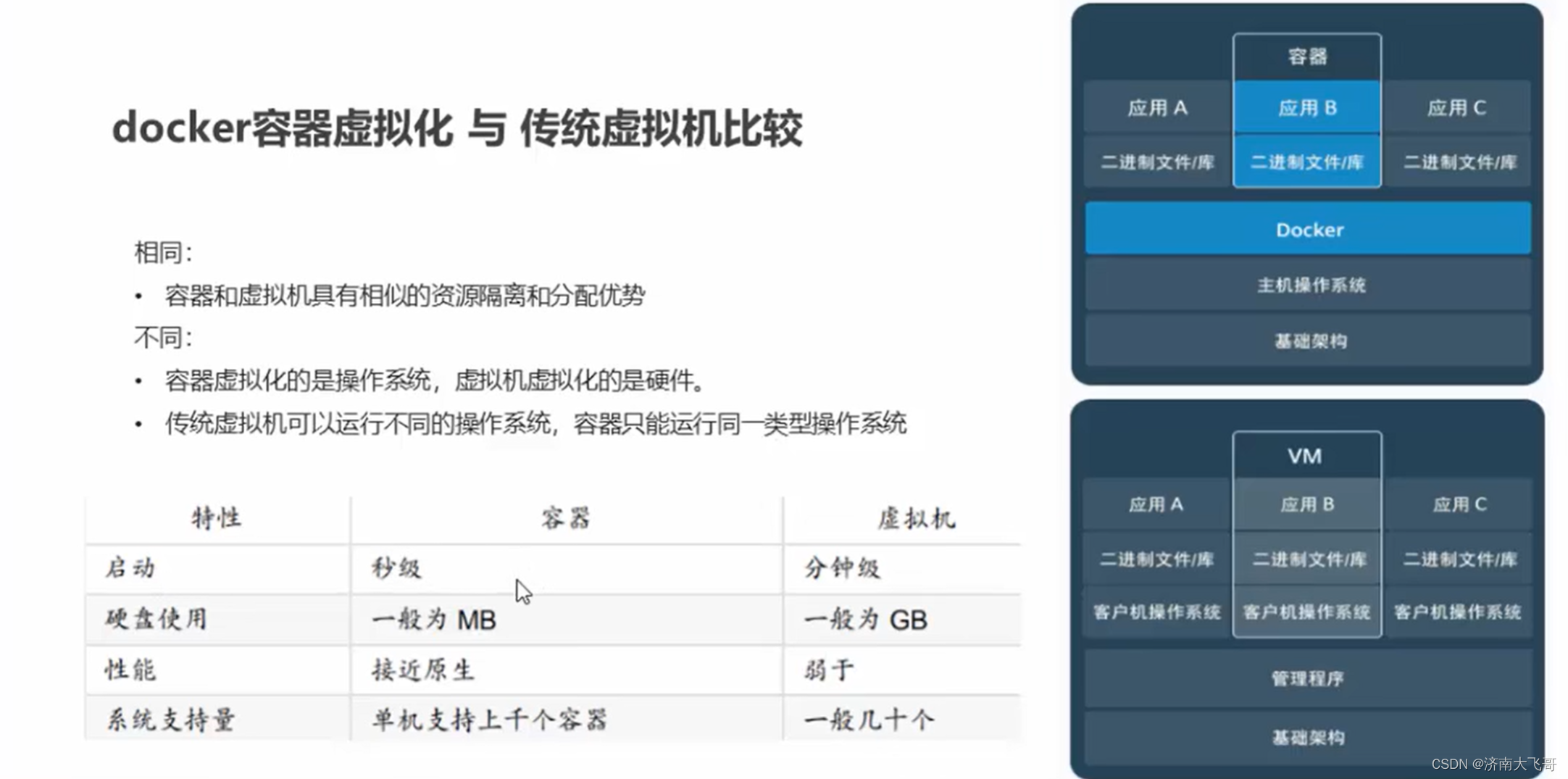Click the table column header "虚拟机"

tap(917, 519)
